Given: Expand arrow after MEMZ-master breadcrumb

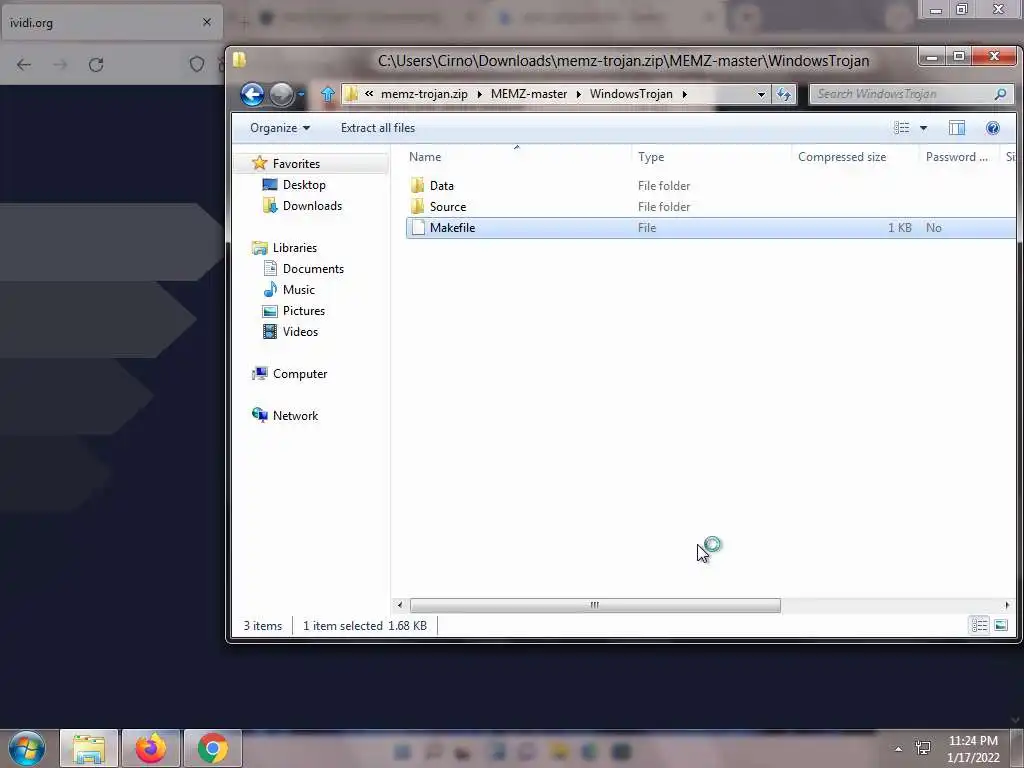Looking at the screenshot, I should tap(579, 94).
